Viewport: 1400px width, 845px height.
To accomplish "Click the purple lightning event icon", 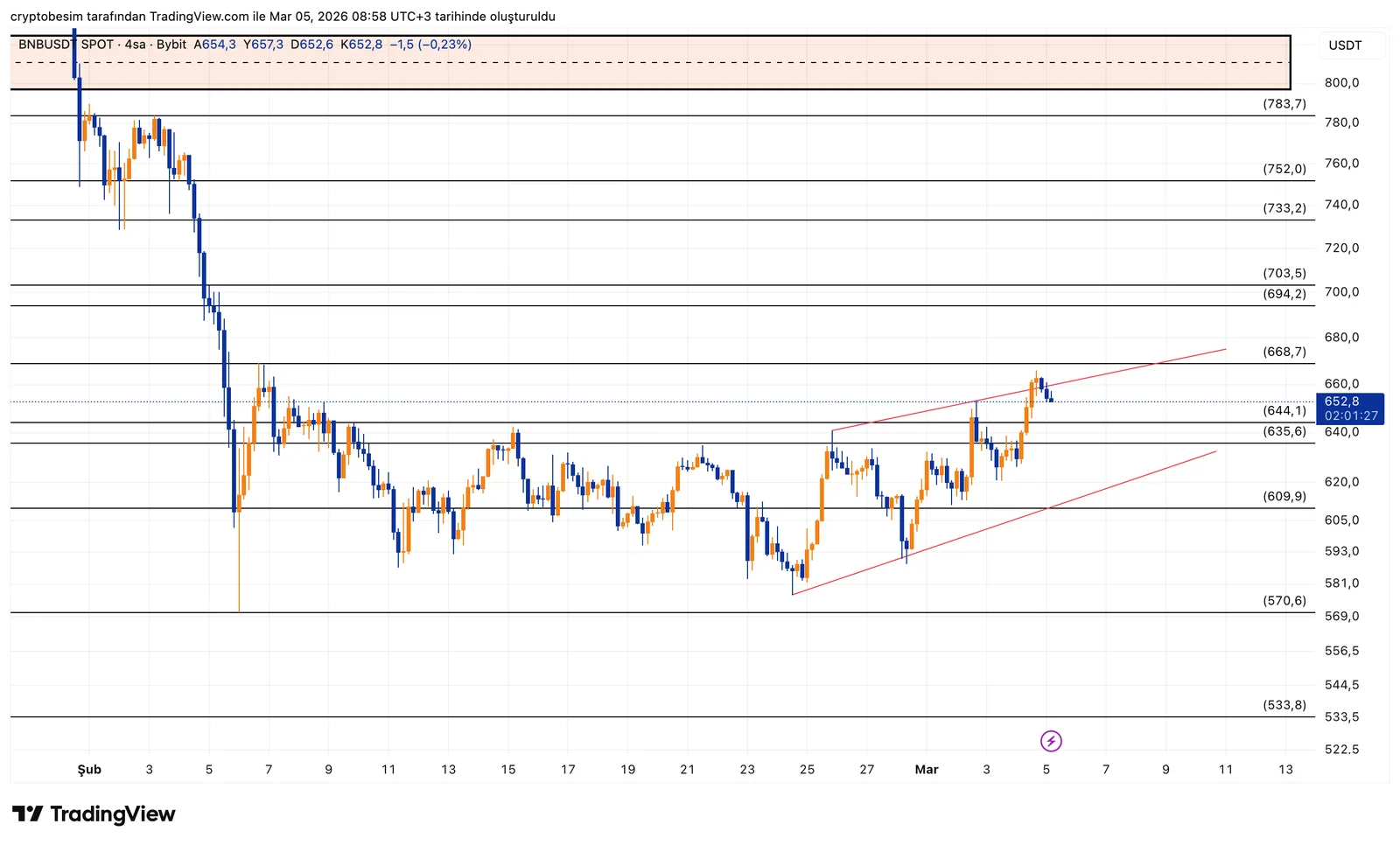I will [x=1051, y=742].
